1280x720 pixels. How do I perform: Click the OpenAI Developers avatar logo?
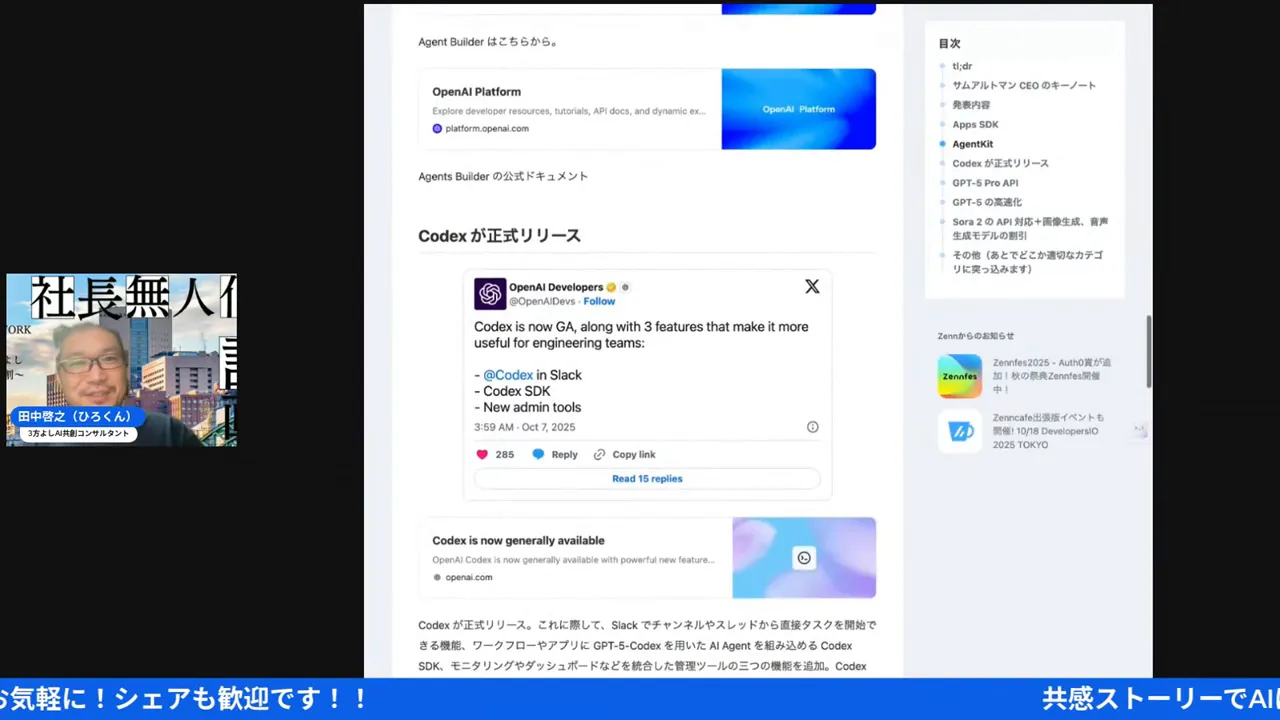click(490, 294)
